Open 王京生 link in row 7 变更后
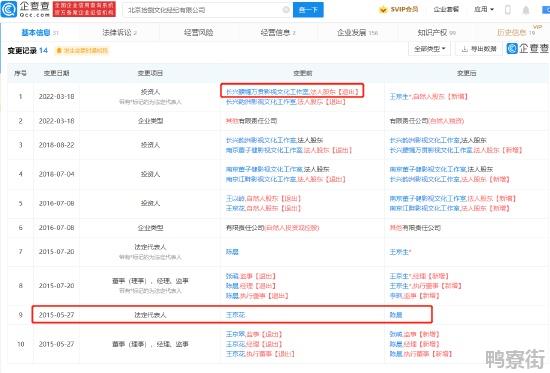The image size is (550, 373). pyautogui.click(x=400, y=252)
